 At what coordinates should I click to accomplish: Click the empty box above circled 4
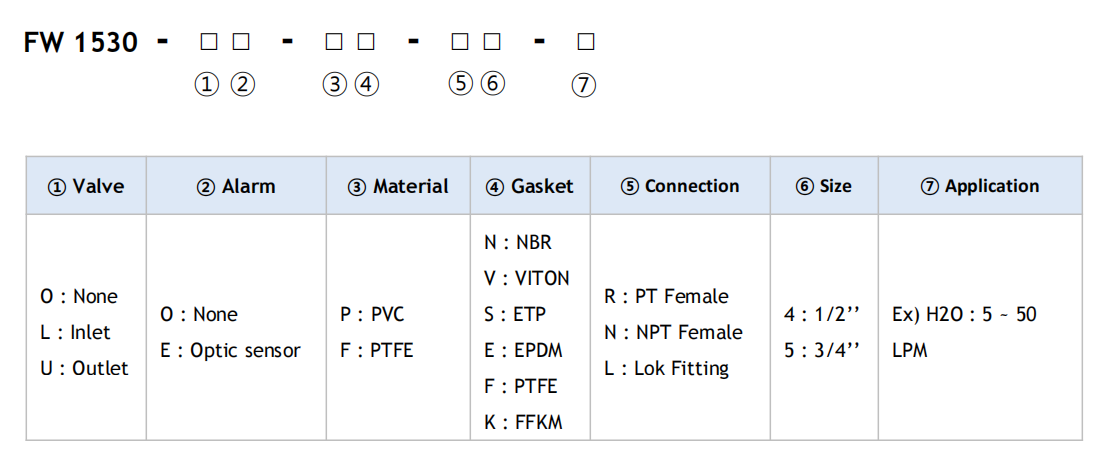pyautogui.click(x=365, y=42)
